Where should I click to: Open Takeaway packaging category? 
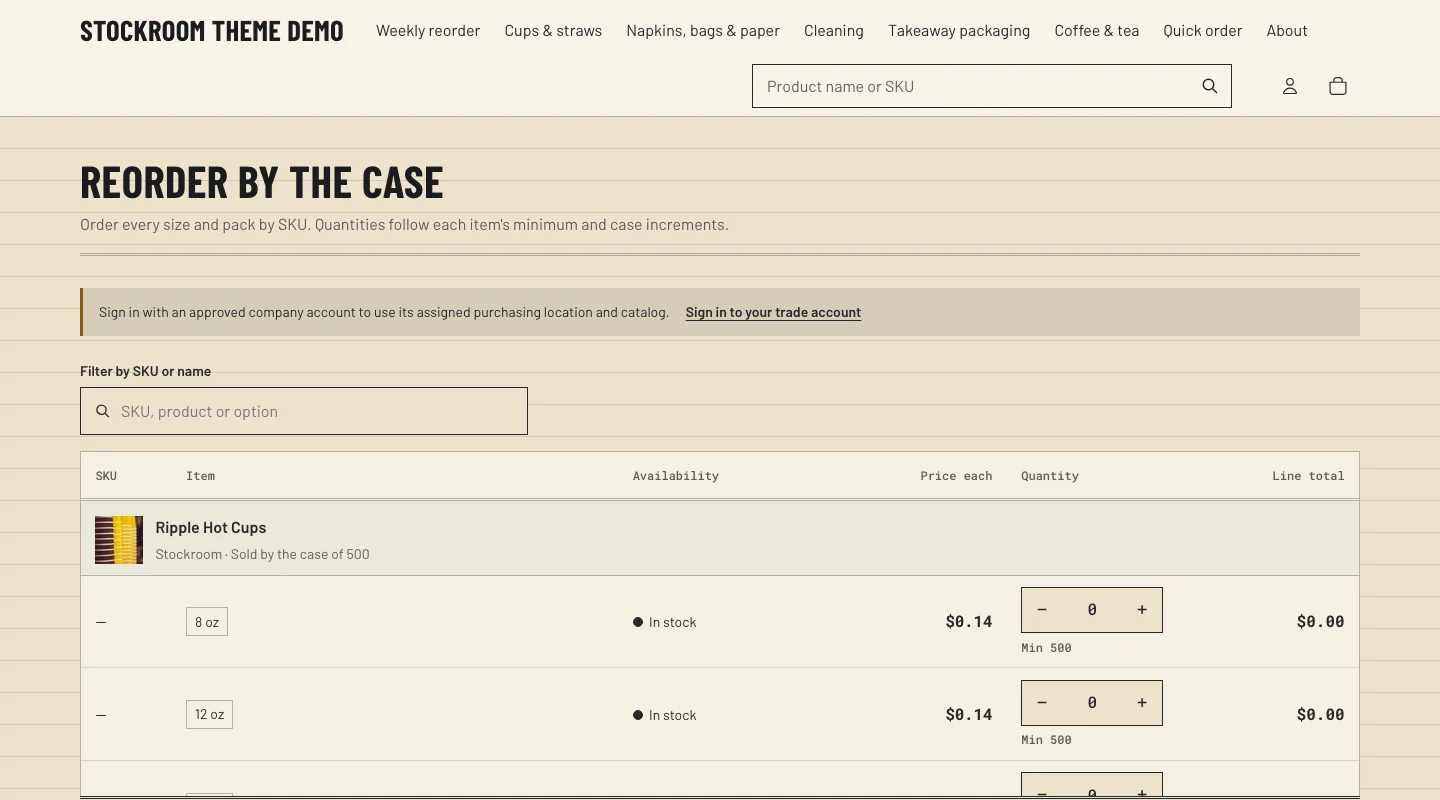(959, 31)
